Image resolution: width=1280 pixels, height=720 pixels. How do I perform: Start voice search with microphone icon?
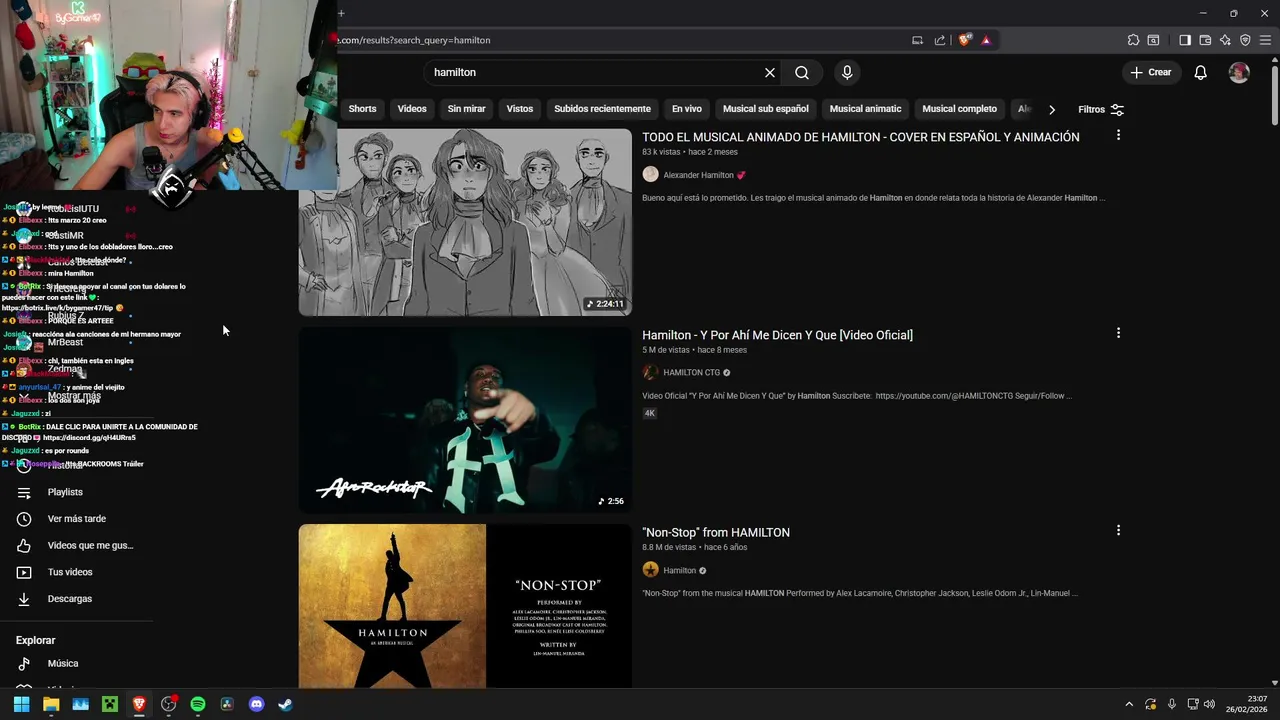click(x=847, y=73)
